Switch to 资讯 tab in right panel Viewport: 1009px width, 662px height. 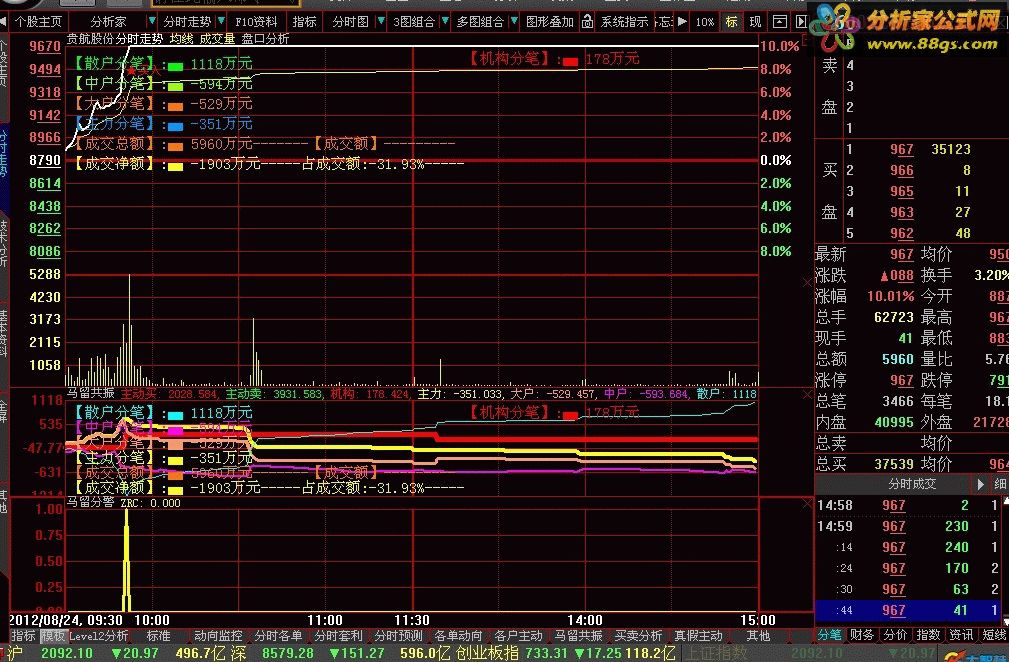[x=961, y=635]
